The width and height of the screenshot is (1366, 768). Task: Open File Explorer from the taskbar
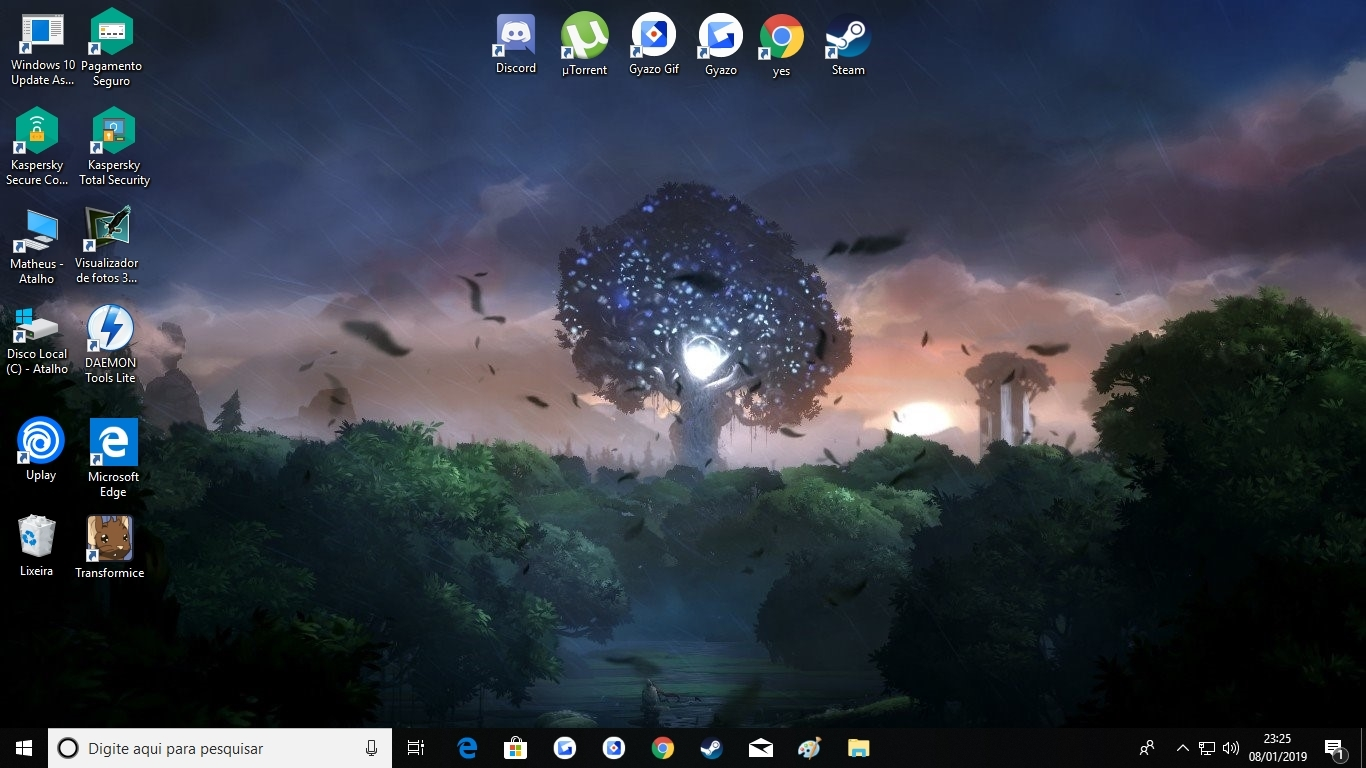coord(858,748)
